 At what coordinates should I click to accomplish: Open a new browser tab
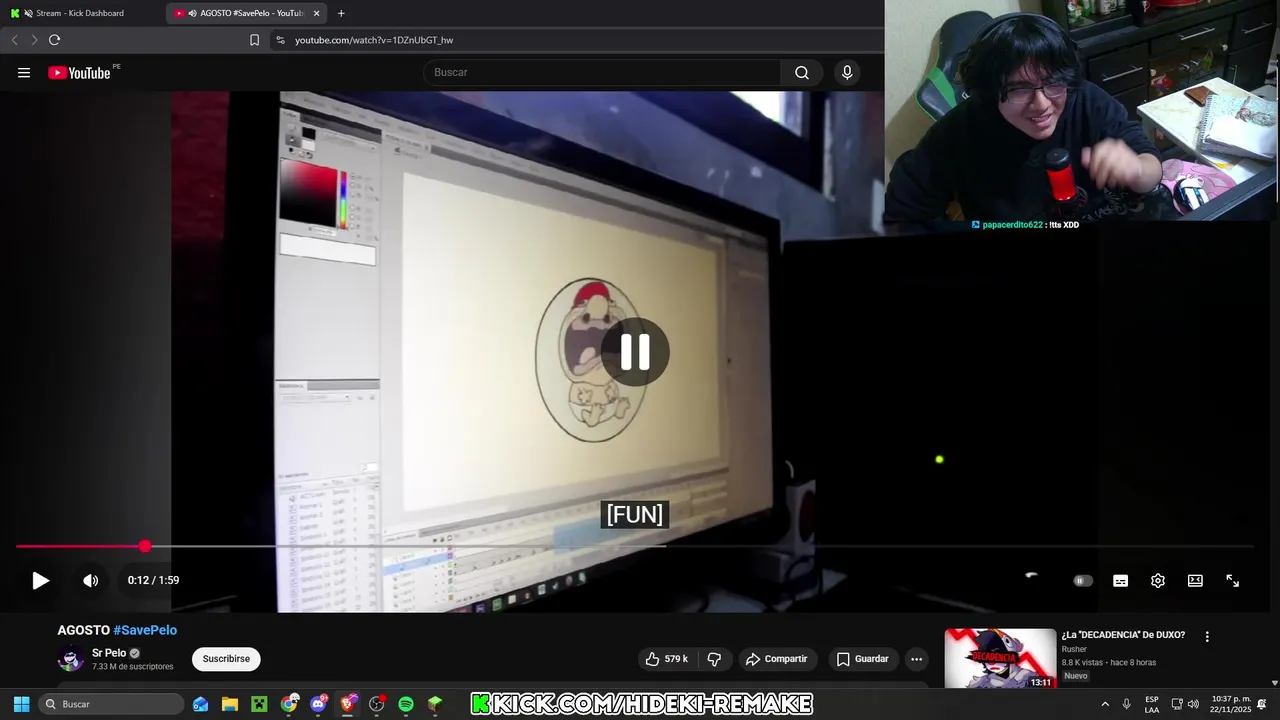(341, 13)
